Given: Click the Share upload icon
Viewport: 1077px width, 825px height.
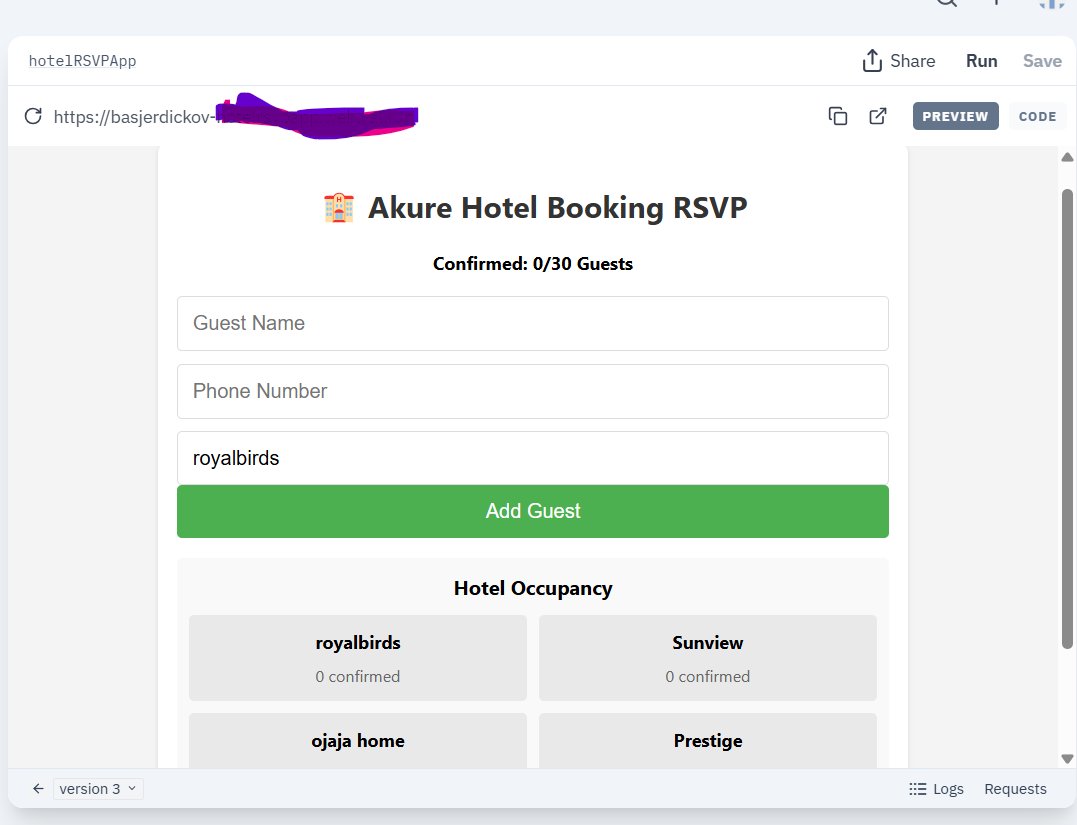Looking at the screenshot, I should [872, 61].
